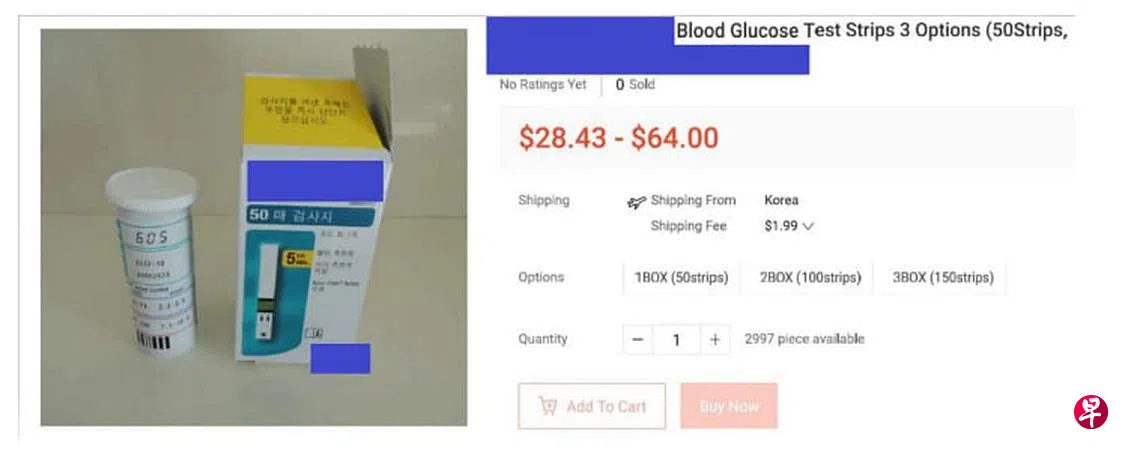This screenshot has height=461, width=1140.
Task: Click the airplane shipping icon
Action: (636, 202)
